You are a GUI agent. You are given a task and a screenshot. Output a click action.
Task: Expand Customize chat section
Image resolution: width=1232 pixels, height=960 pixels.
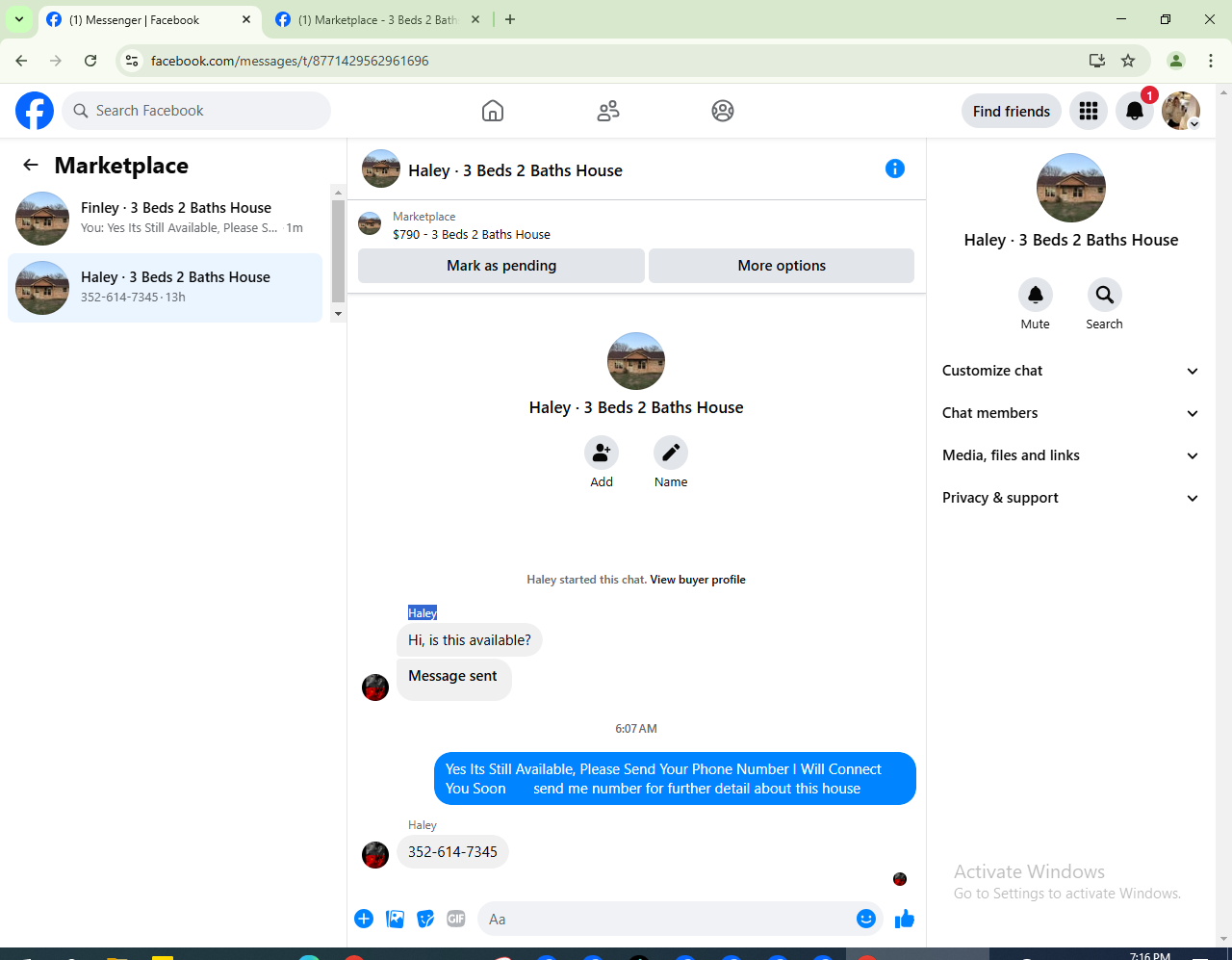pos(1070,371)
